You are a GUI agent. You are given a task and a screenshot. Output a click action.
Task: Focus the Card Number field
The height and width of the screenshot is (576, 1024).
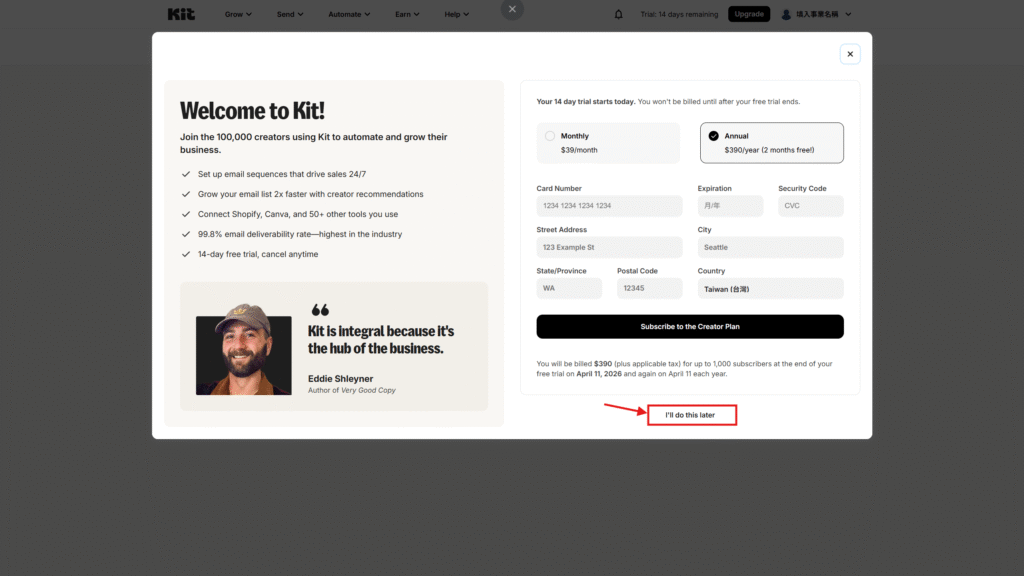click(609, 206)
